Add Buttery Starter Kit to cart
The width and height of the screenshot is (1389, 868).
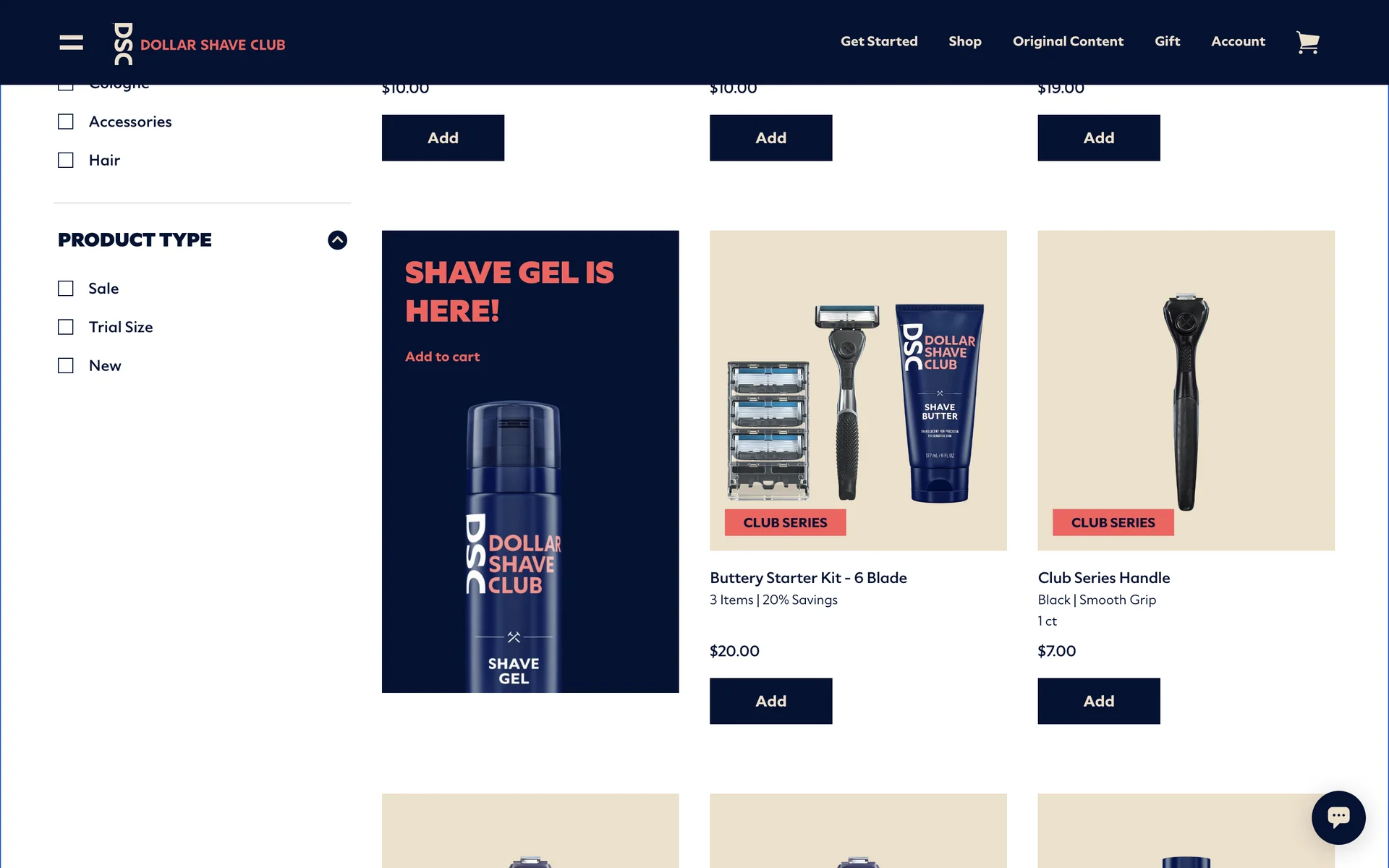770,701
